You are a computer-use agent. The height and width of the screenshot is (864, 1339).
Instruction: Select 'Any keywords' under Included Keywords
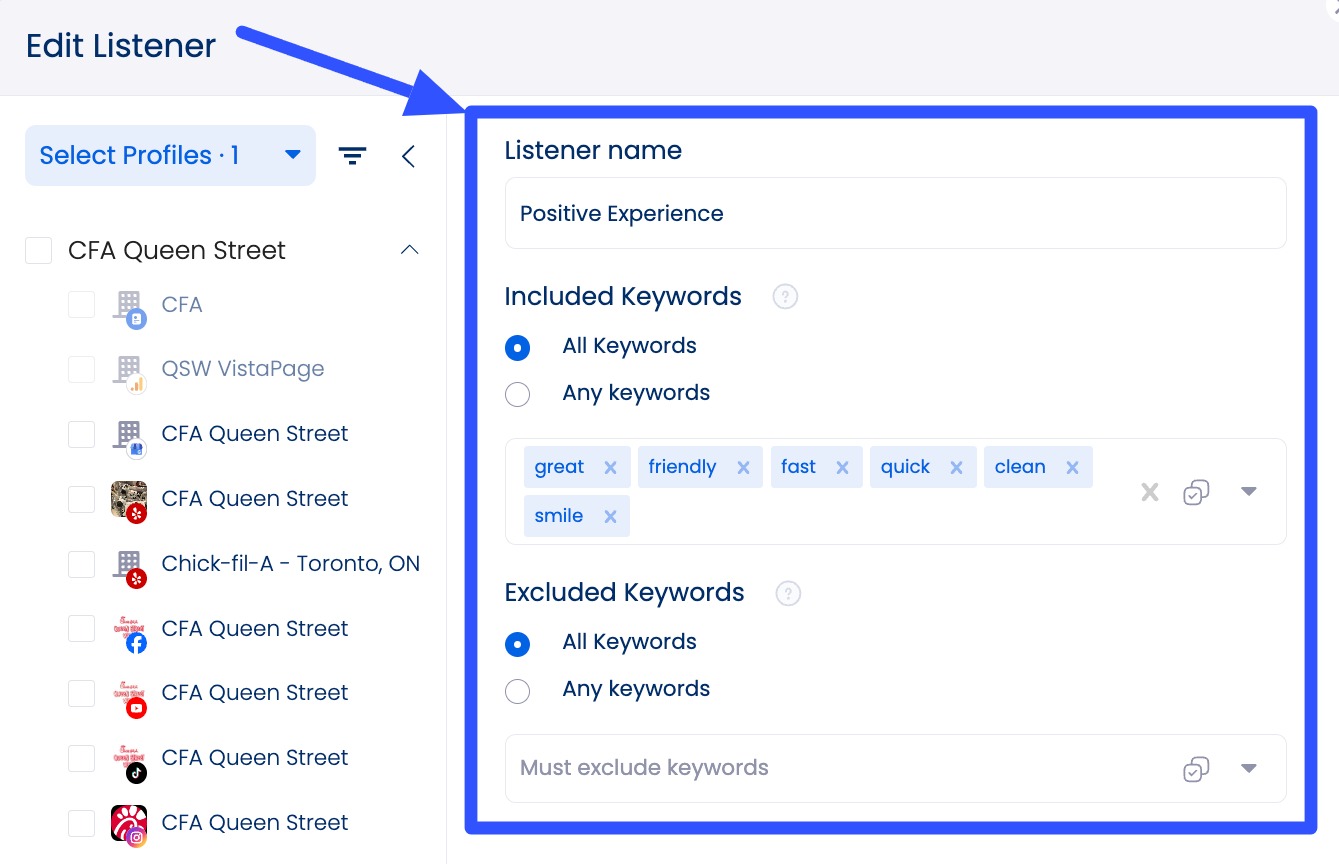click(x=518, y=394)
